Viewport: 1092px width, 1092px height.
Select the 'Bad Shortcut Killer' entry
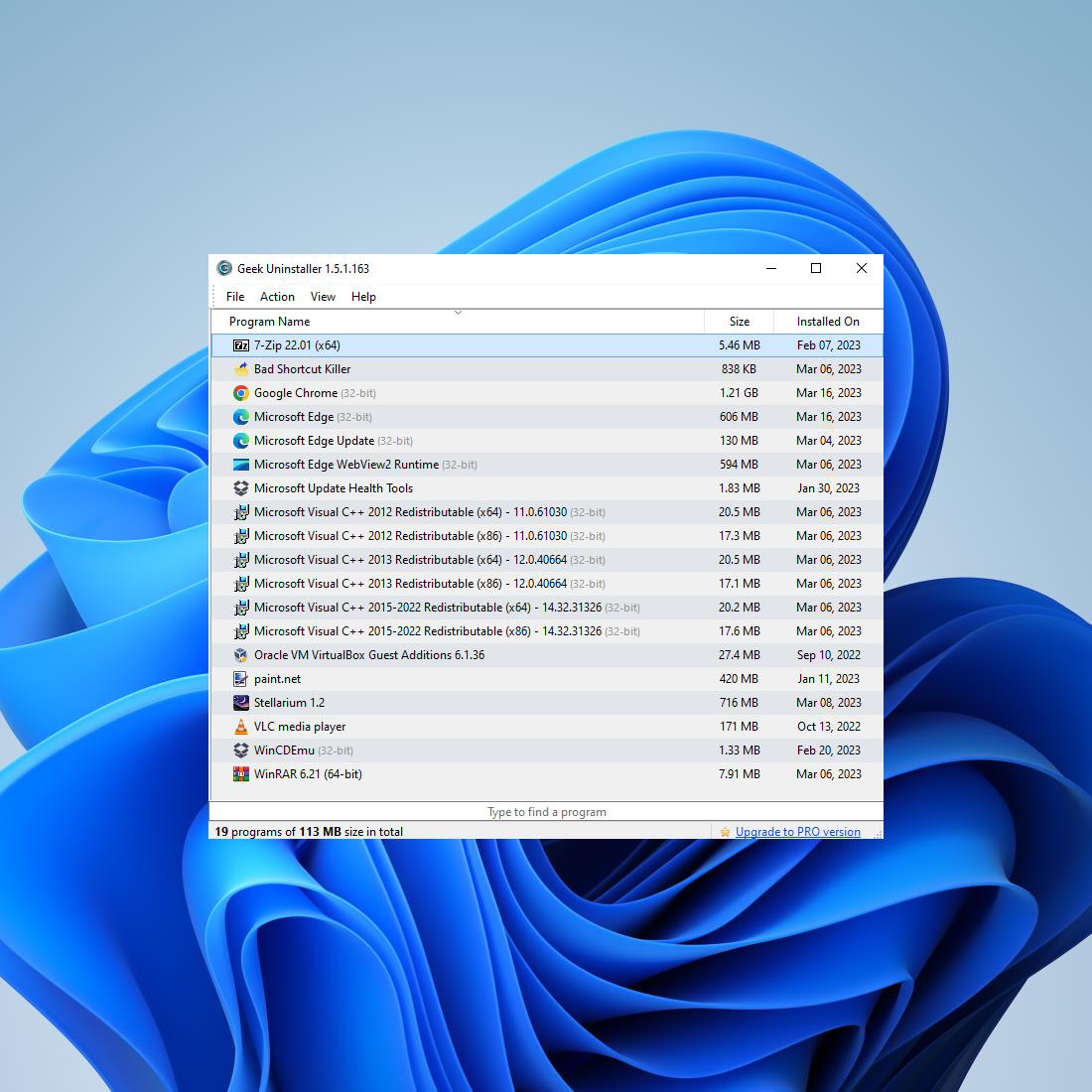pyautogui.click(x=302, y=369)
